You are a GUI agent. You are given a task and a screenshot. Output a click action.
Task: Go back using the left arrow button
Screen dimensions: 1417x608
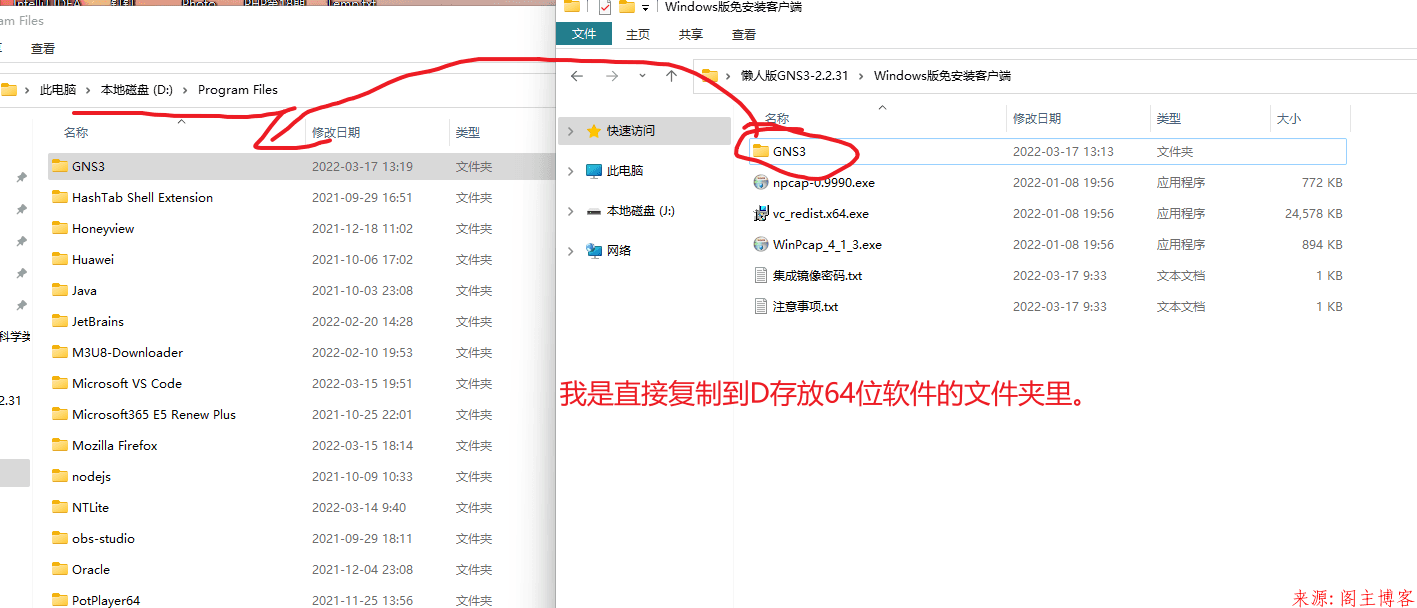576,75
